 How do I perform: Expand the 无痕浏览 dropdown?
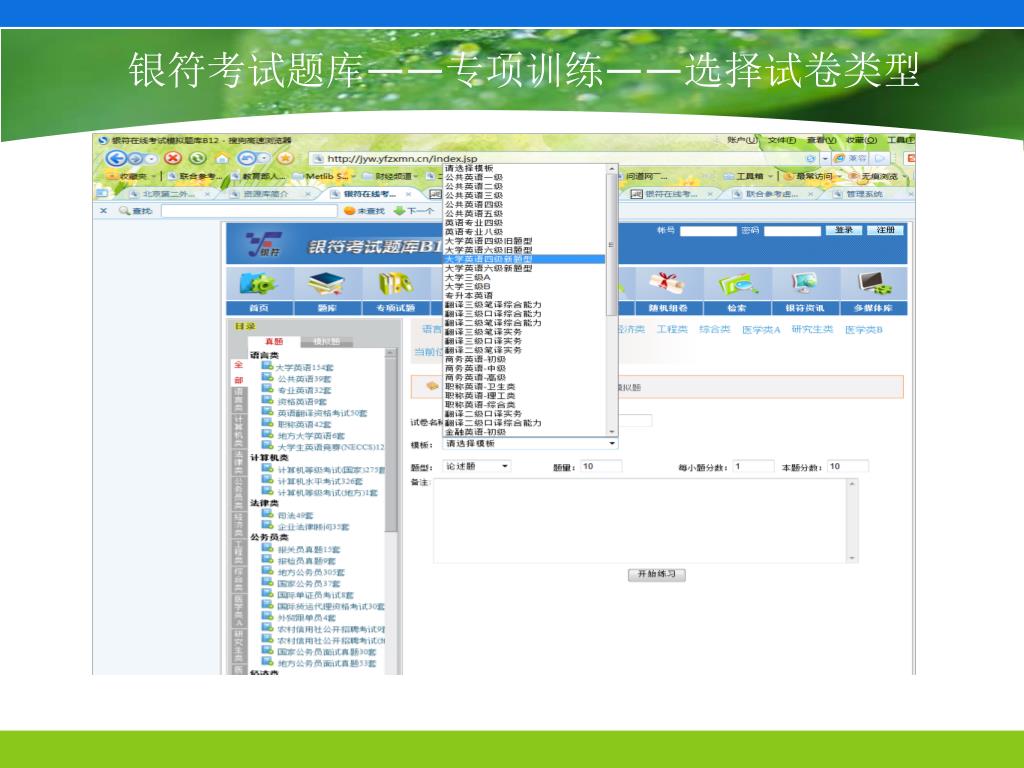pos(905,176)
